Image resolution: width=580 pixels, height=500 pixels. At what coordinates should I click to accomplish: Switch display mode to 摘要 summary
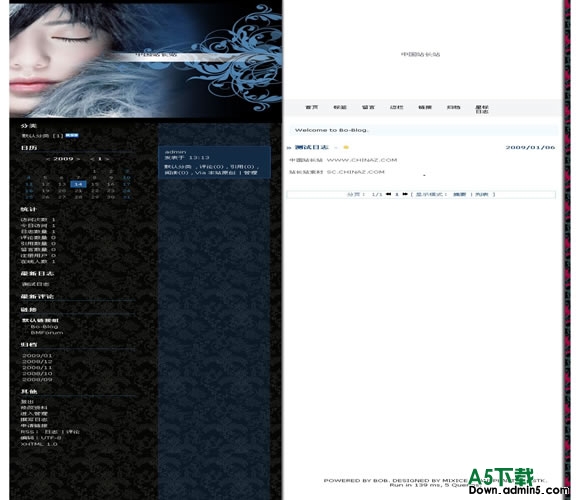point(460,194)
